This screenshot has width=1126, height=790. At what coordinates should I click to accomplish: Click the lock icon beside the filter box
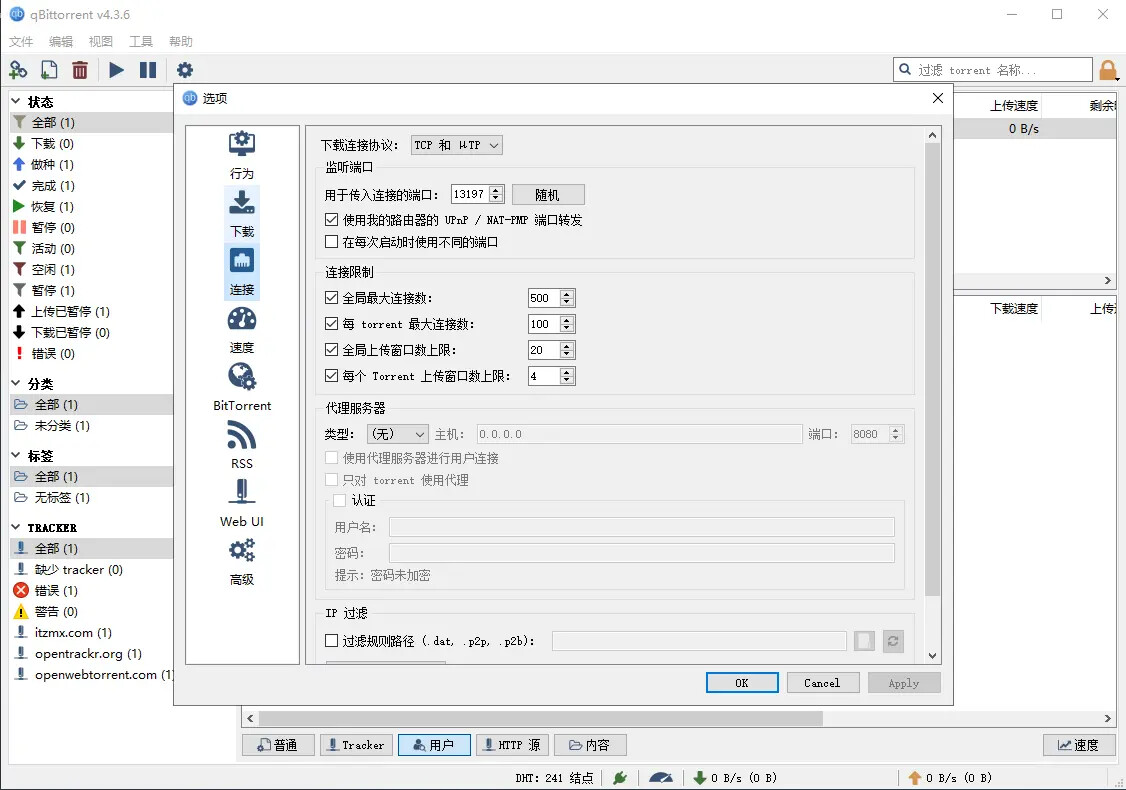(x=1108, y=70)
